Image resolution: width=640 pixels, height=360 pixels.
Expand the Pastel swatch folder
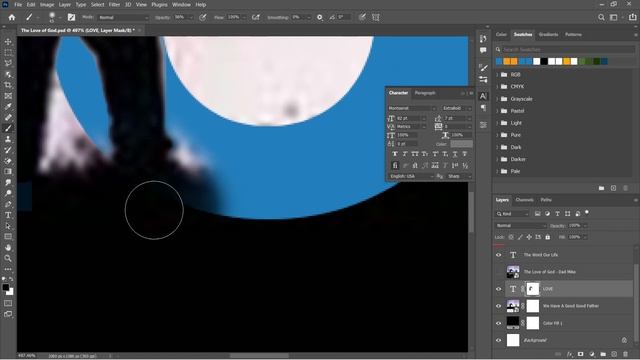(x=498, y=111)
